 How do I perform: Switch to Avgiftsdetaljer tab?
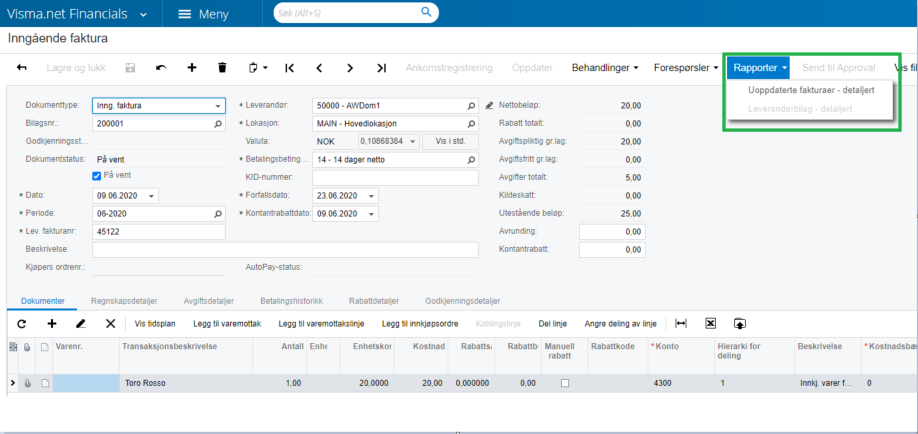(x=208, y=301)
